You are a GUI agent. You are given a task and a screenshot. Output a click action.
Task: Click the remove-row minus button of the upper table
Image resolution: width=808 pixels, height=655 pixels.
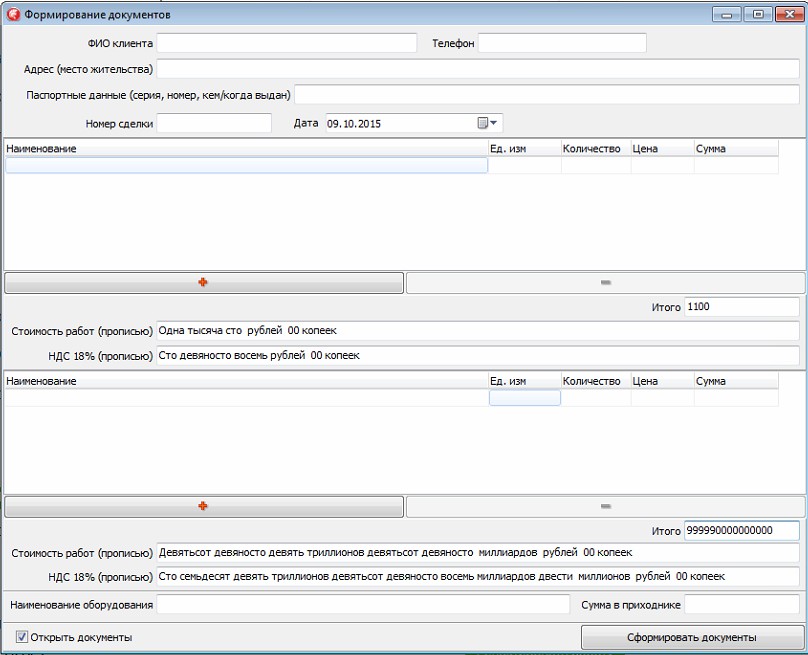pyautogui.click(x=605, y=282)
